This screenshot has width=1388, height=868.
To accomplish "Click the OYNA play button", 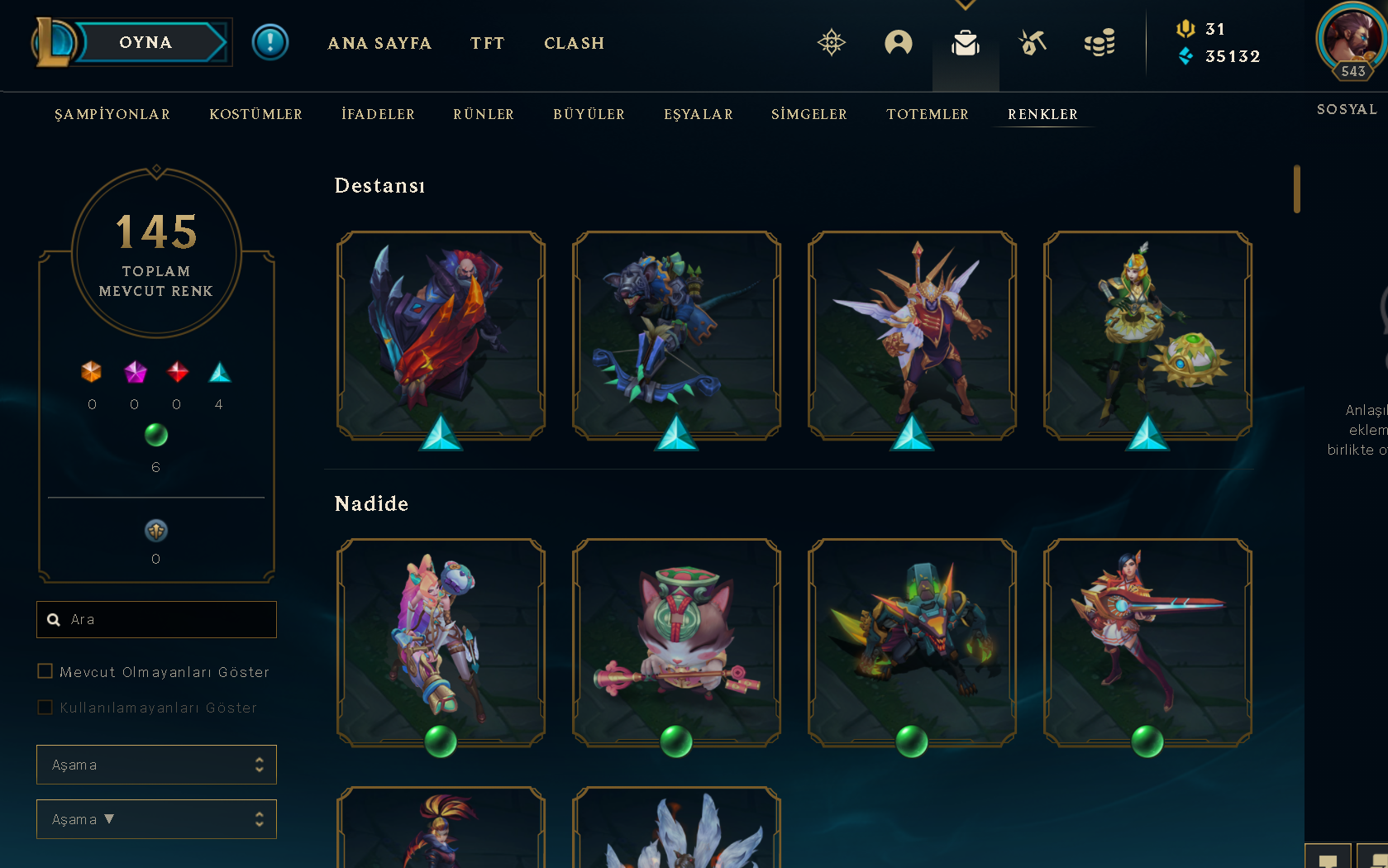I will point(145,42).
